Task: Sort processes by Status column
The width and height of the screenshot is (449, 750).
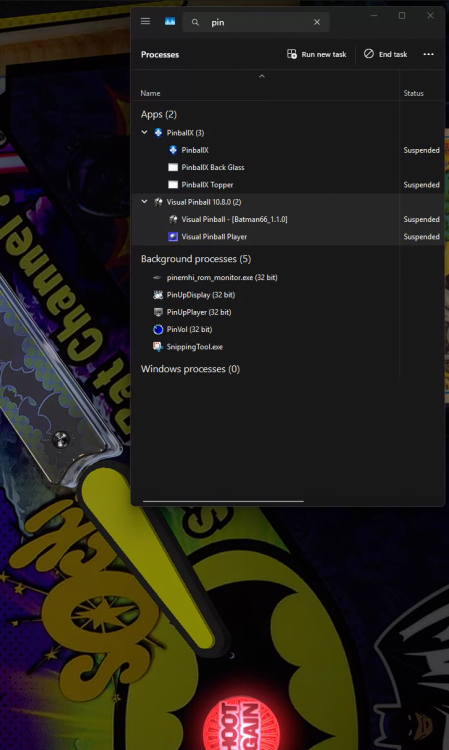Action: (414, 93)
